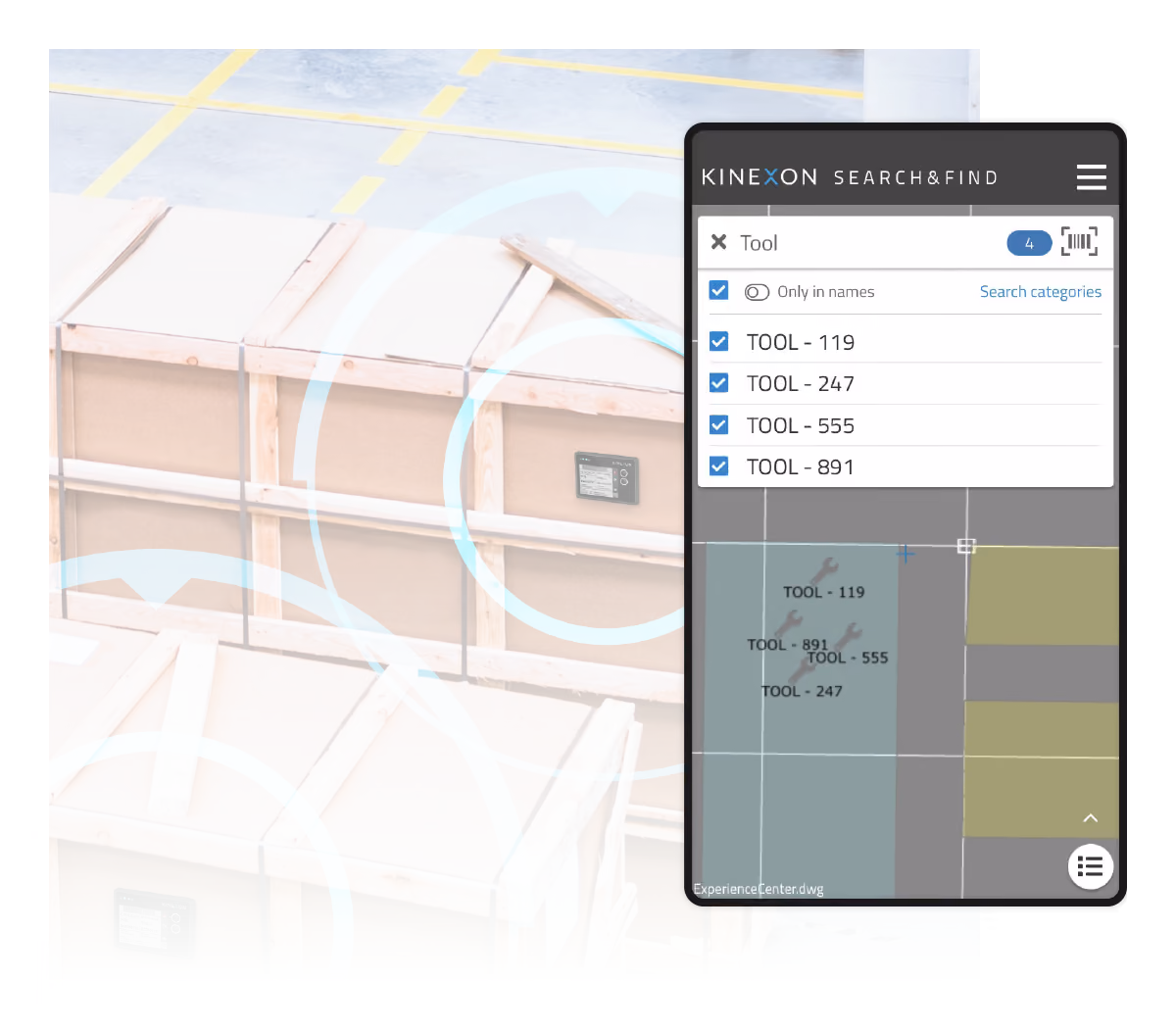1176x1029 pixels.
Task: Click the KINEXON logo
Action: click(x=759, y=177)
